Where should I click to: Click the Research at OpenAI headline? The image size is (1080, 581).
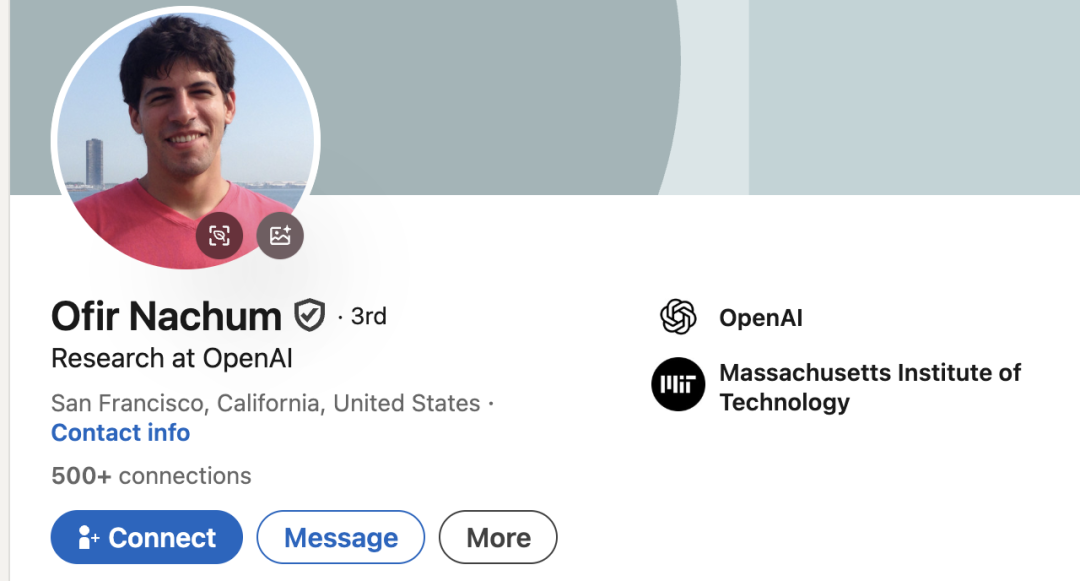pyautogui.click(x=172, y=358)
